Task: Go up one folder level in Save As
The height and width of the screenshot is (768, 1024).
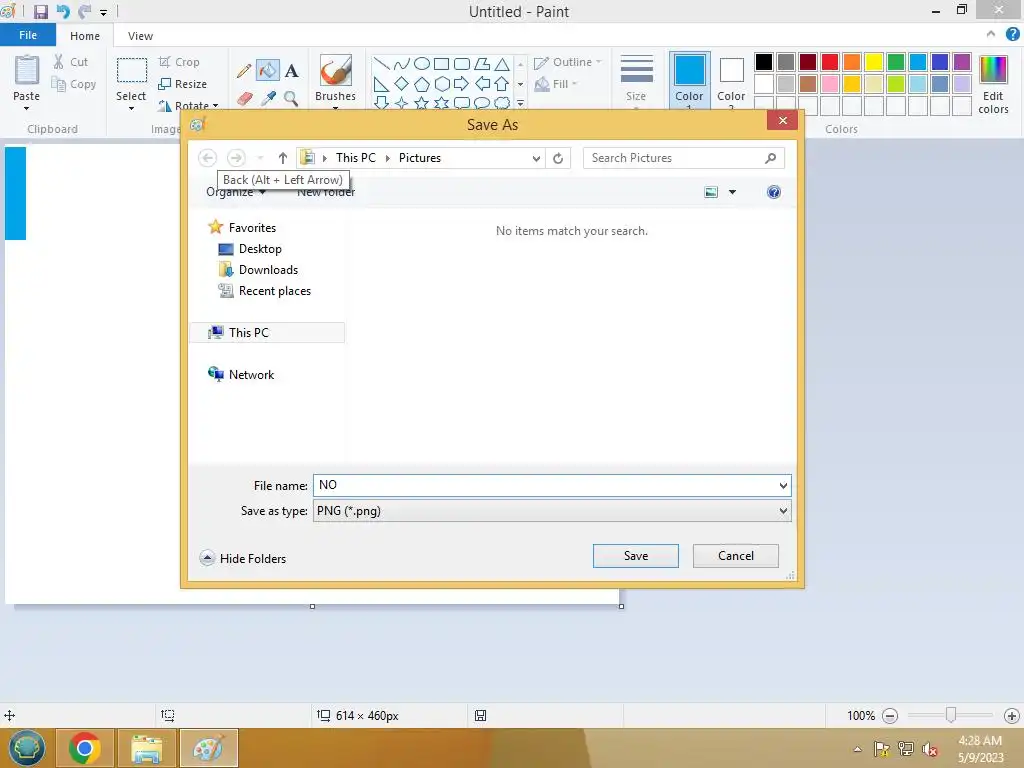Action: (283, 158)
